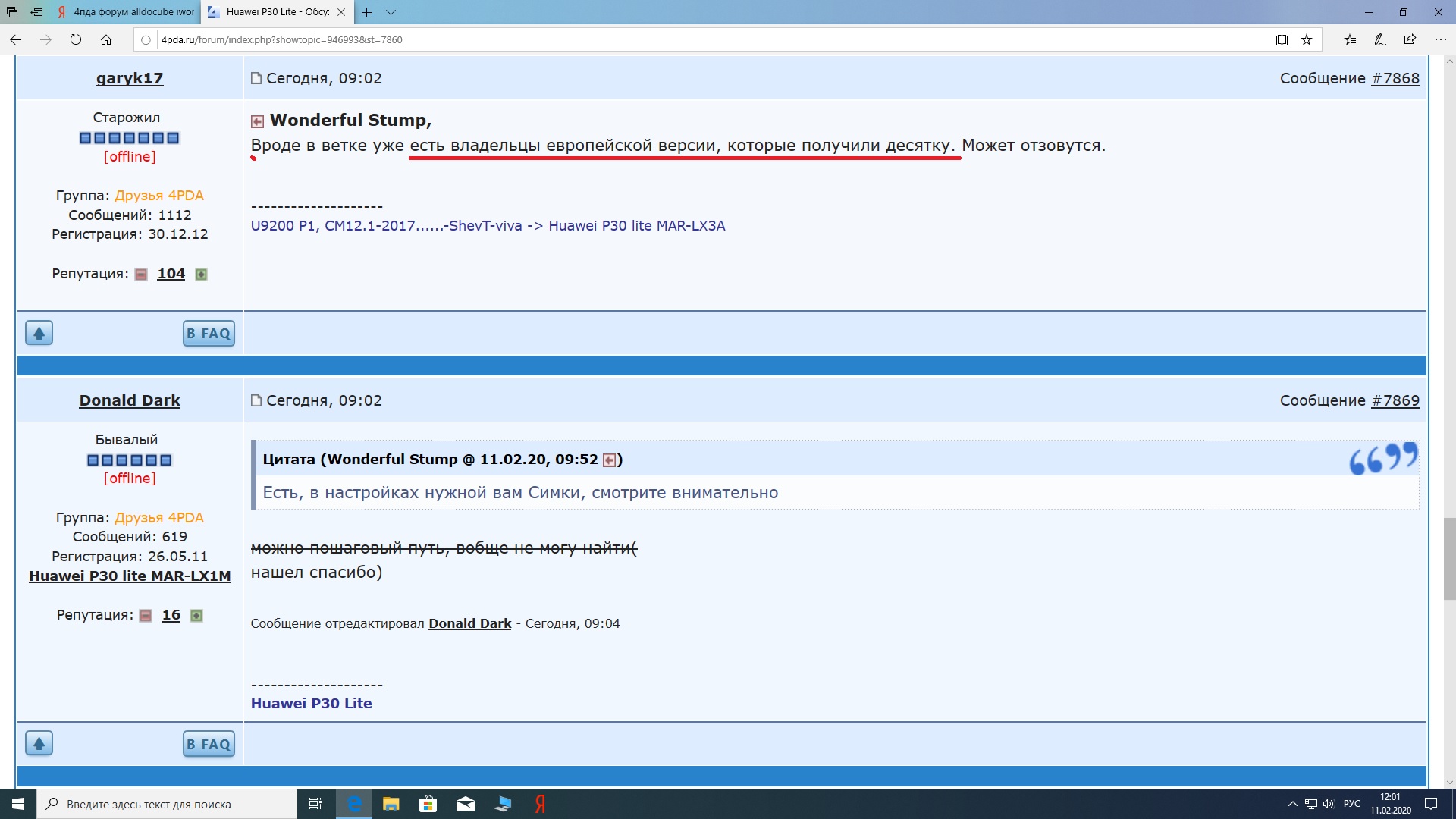Click the quote source arrow icon in citation header
The width and height of the screenshot is (1456, 819).
pos(609,460)
